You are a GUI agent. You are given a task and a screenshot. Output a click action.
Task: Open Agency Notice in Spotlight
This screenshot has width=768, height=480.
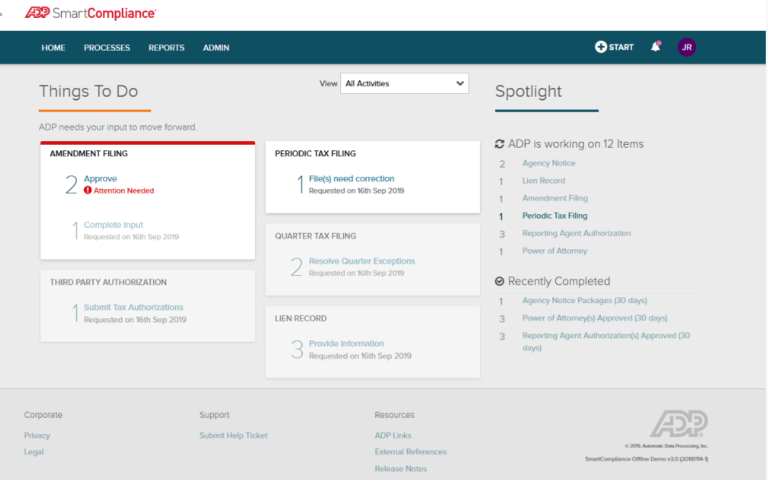tap(549, 163)
